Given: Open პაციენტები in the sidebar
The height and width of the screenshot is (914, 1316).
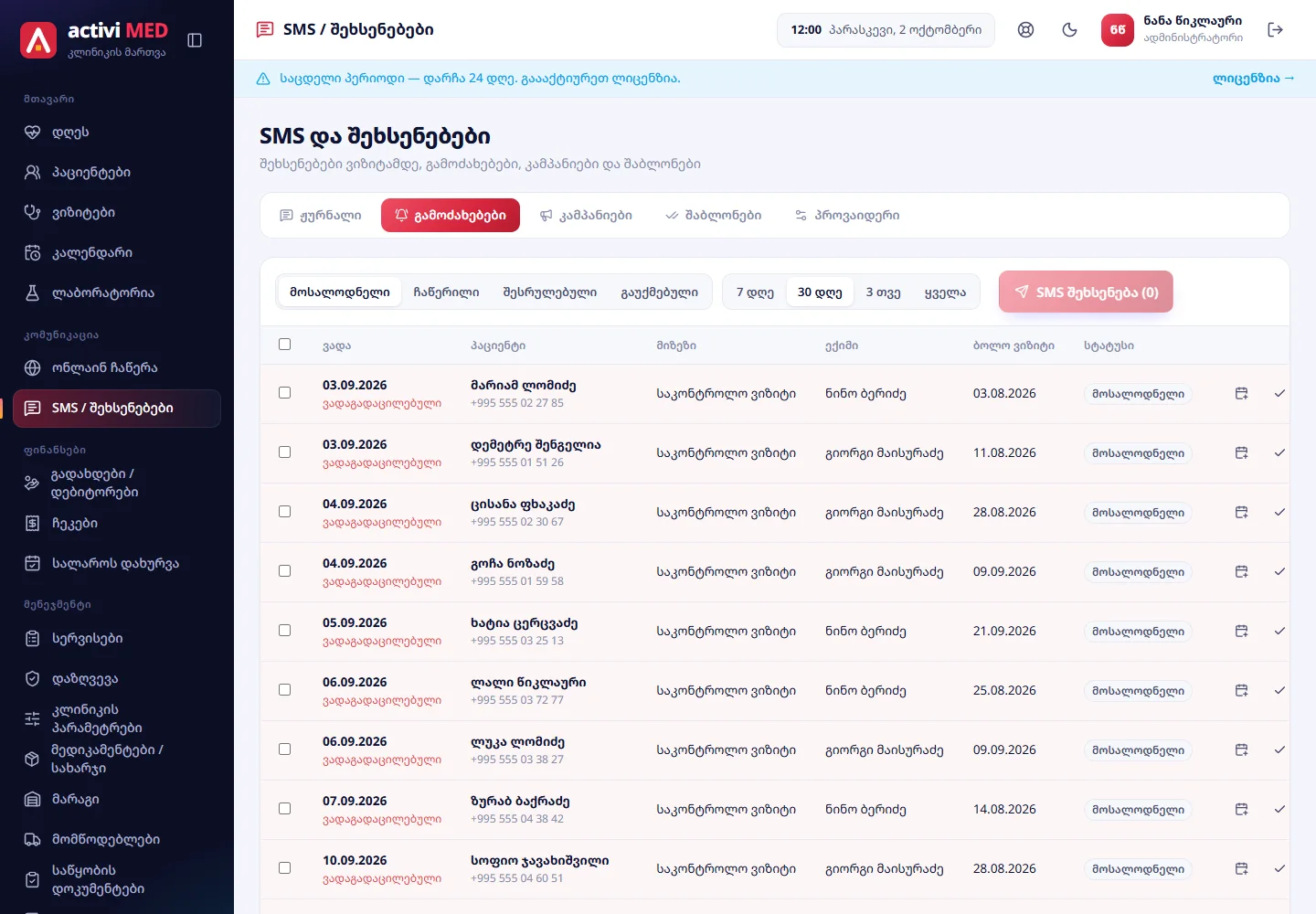Looking at the screenshot, I should point(117,173).
